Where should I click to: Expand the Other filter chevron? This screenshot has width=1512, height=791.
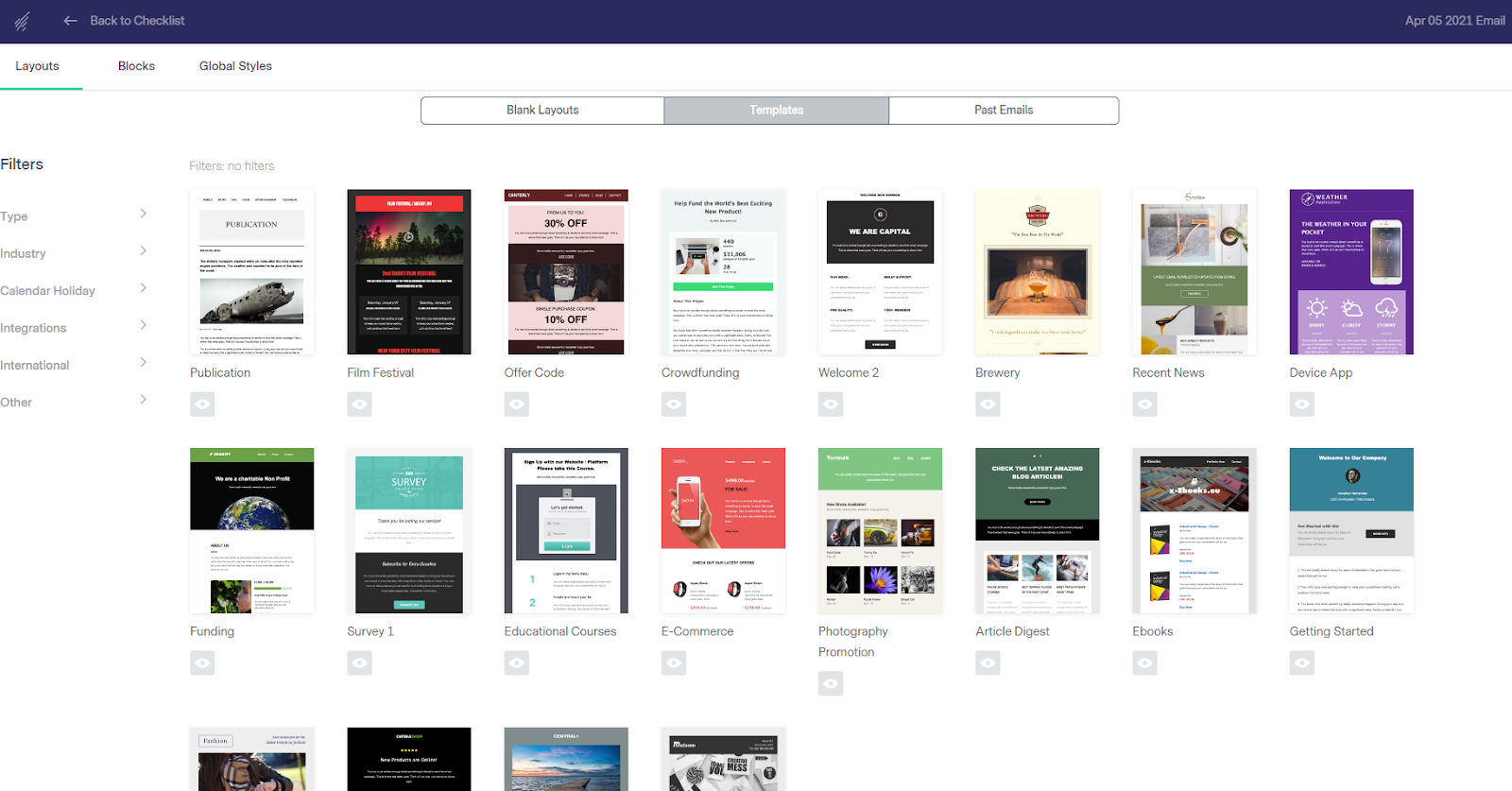144,399
